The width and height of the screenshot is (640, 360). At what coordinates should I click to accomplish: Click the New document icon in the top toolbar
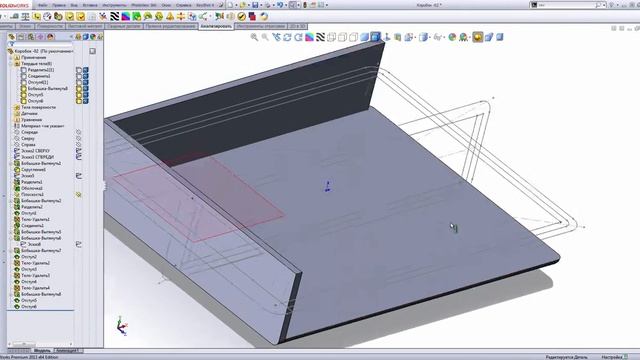point(231,5)
